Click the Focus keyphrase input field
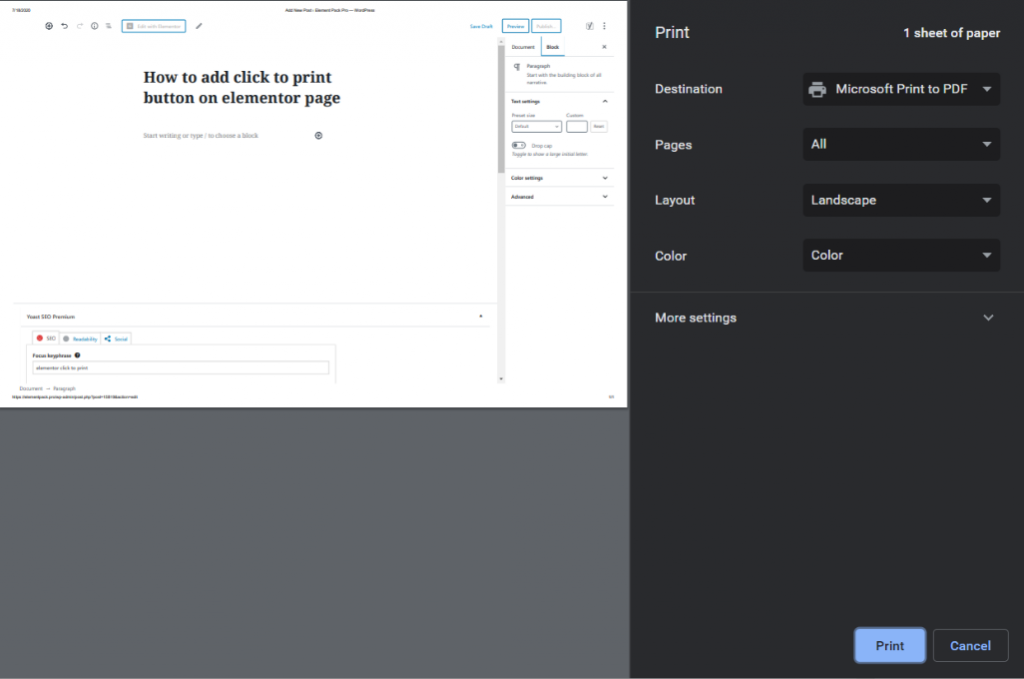Screen dimensions: 1024x679 (x=180, y=368)
